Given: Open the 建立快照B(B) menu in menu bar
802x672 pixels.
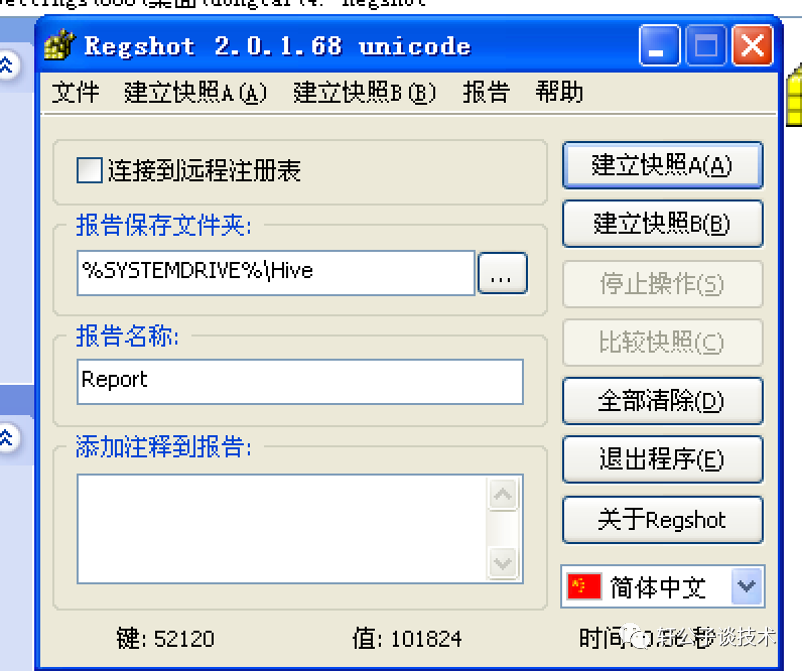Looking at the screenshot, I should (x=364, y=93).
